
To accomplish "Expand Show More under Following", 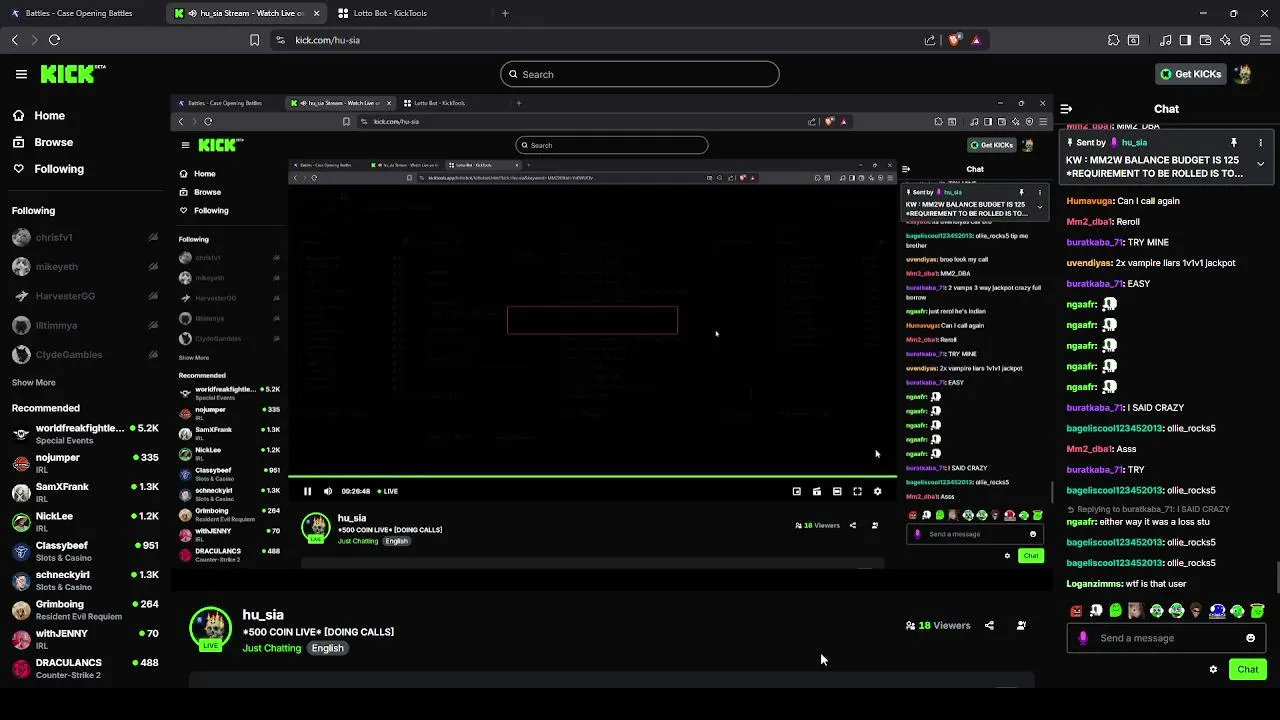I will click(33, 382).
